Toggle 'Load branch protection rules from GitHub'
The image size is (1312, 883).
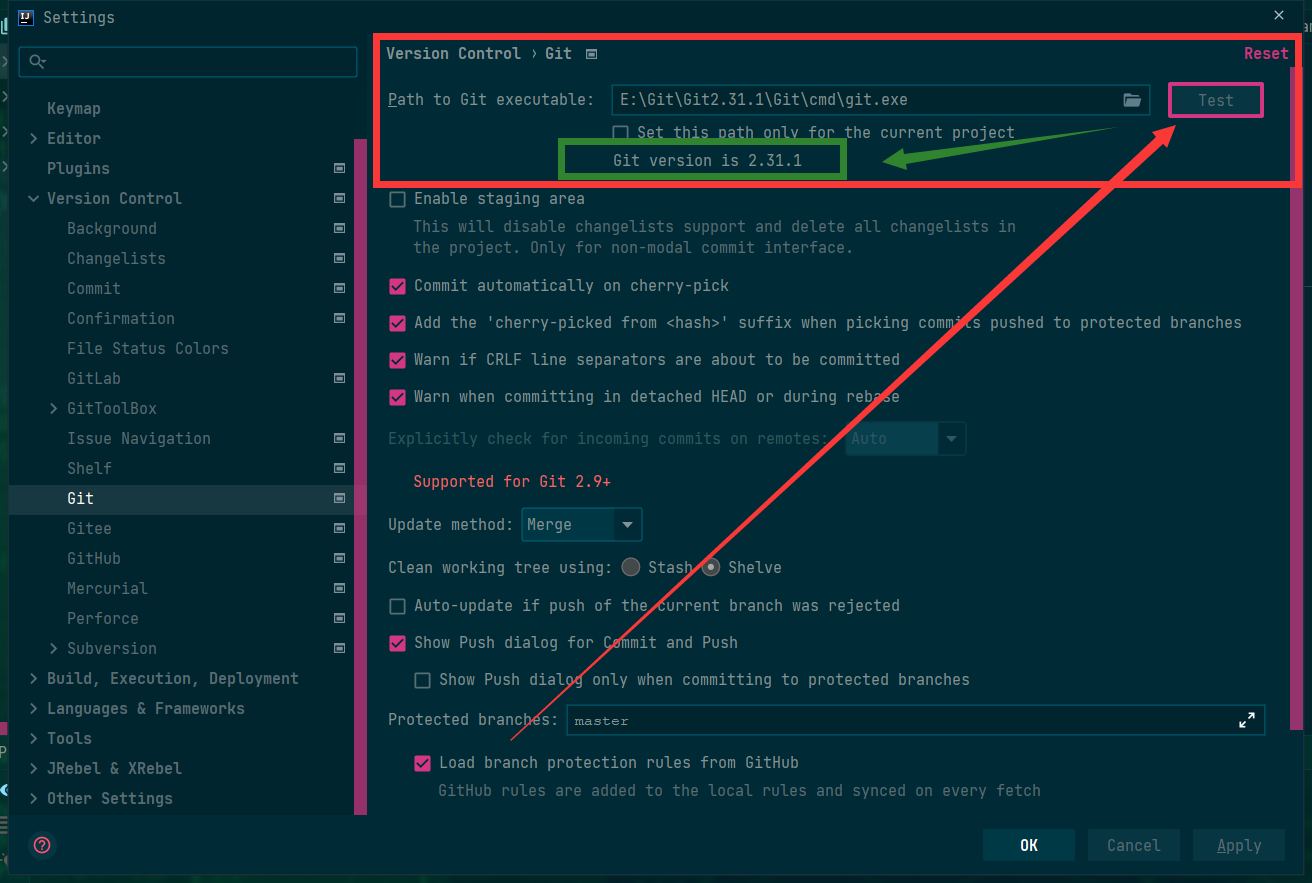point(422,763)
